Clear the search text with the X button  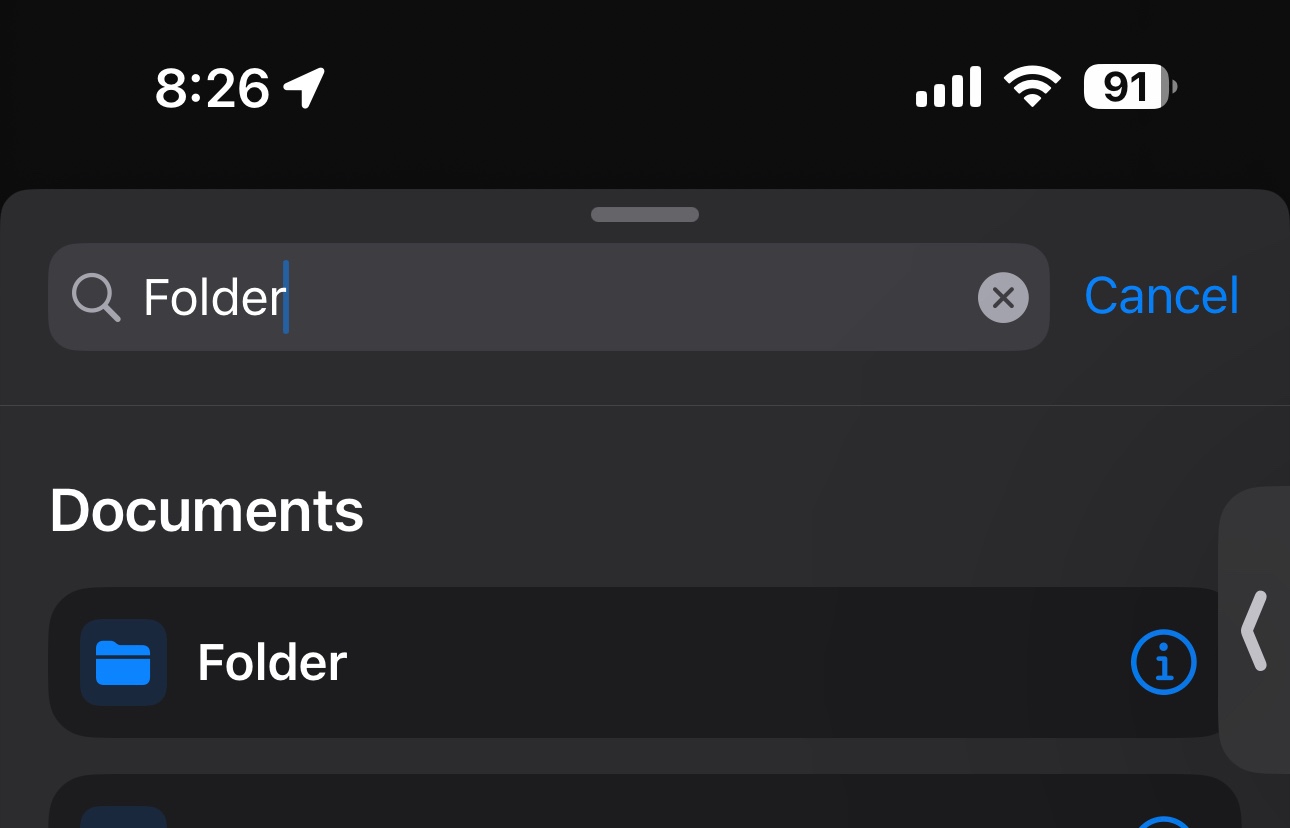point(1003,297)
